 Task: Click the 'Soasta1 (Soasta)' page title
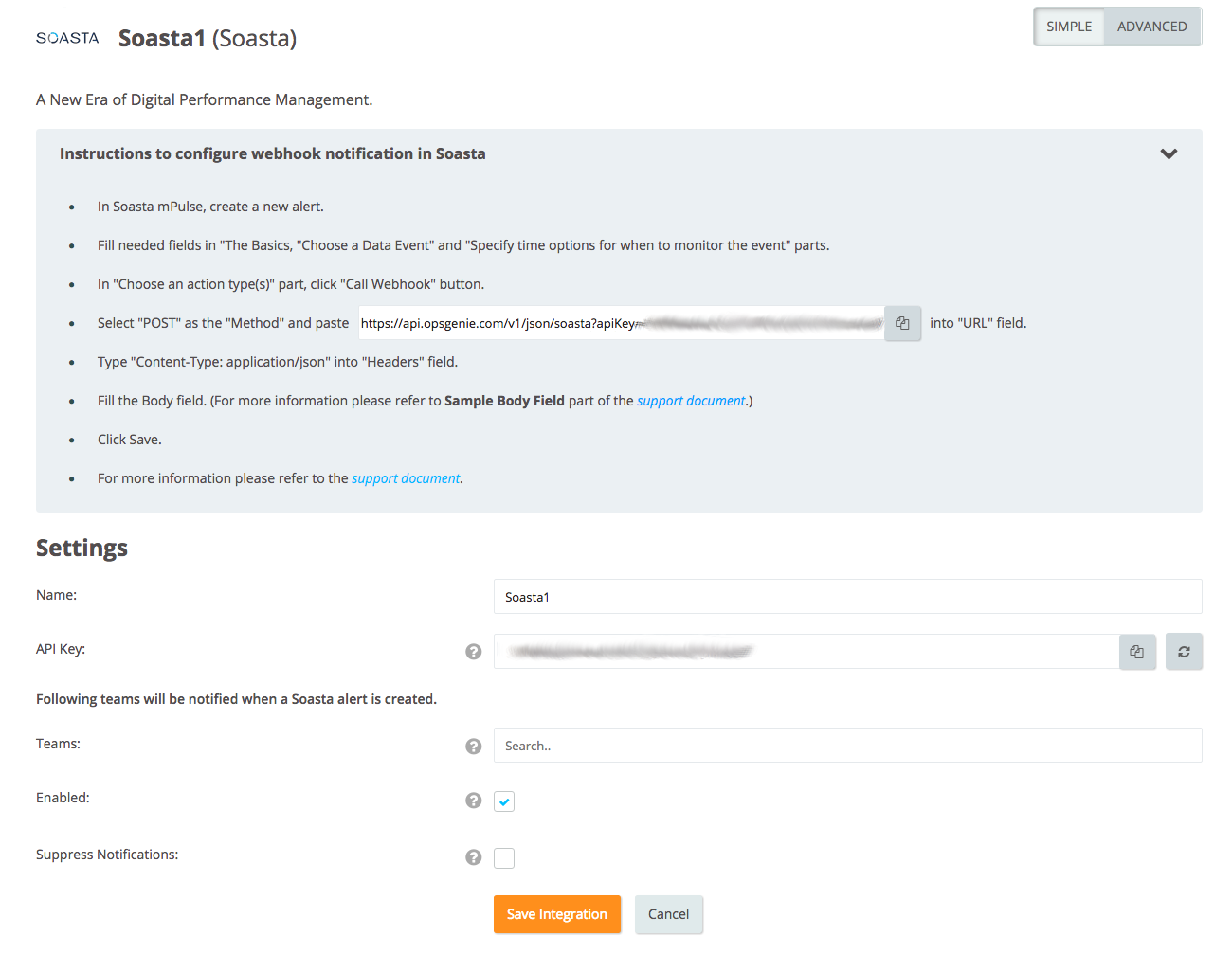[208, 38]
